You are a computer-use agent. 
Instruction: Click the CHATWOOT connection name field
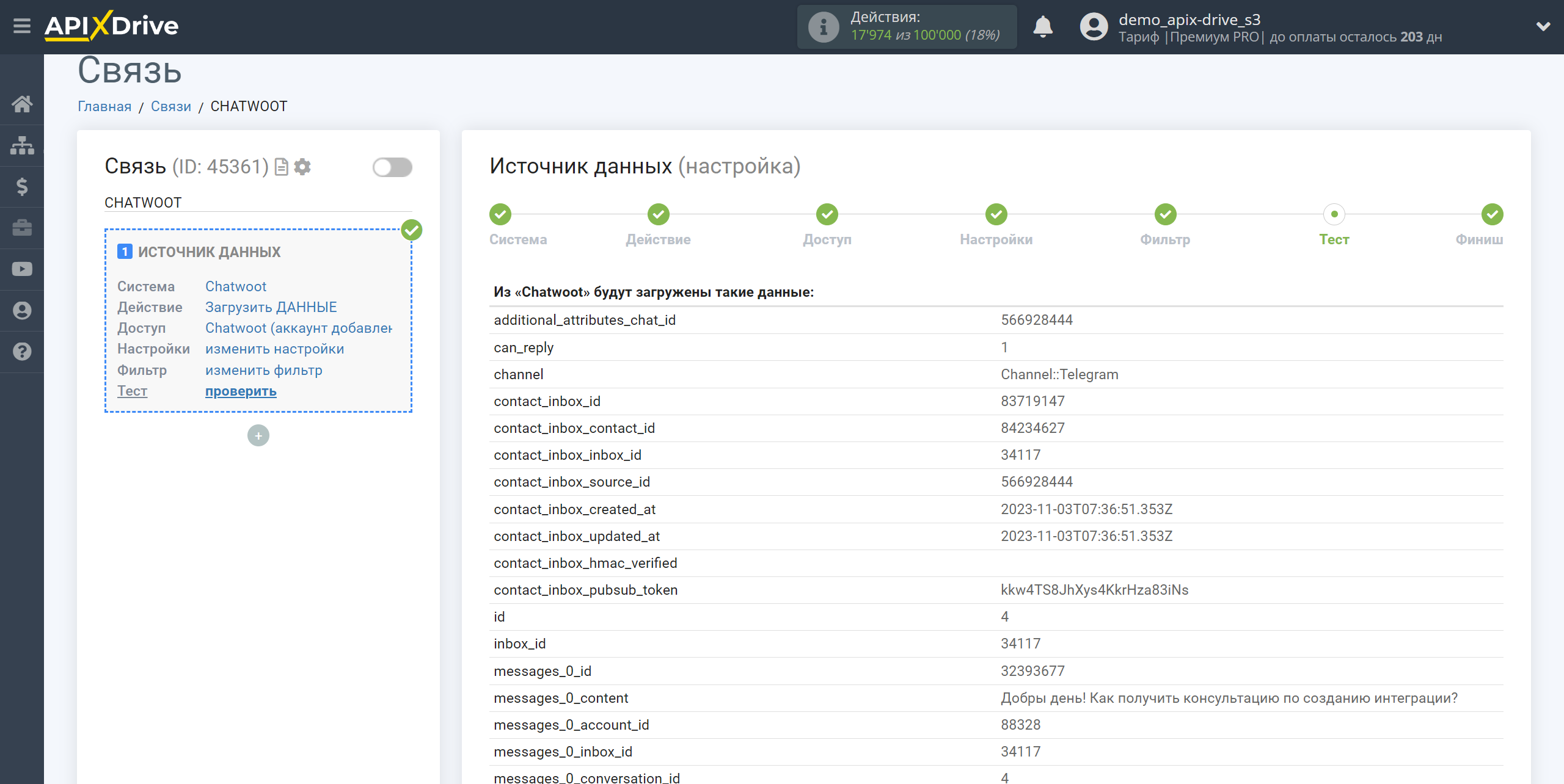(x=258, y=203)
